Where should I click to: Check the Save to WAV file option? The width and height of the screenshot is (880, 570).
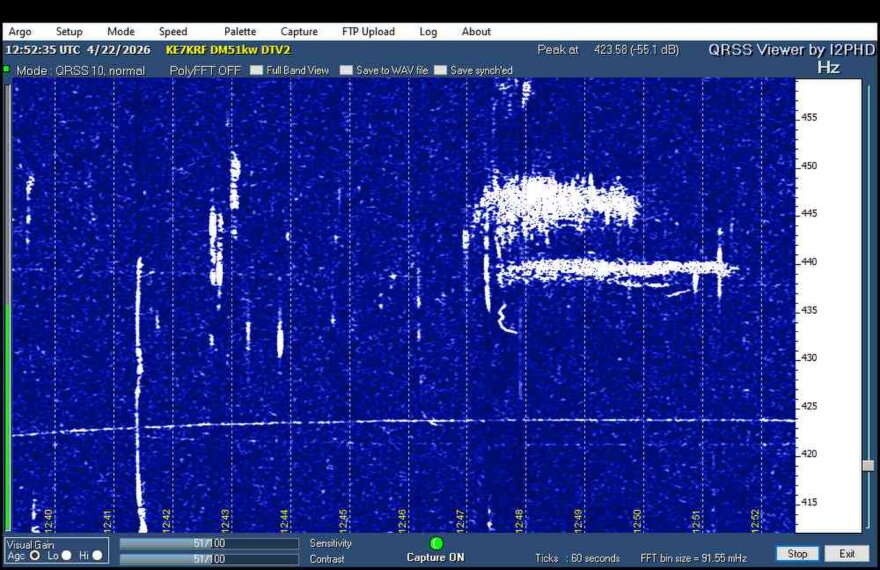click(x=346, y=71)
